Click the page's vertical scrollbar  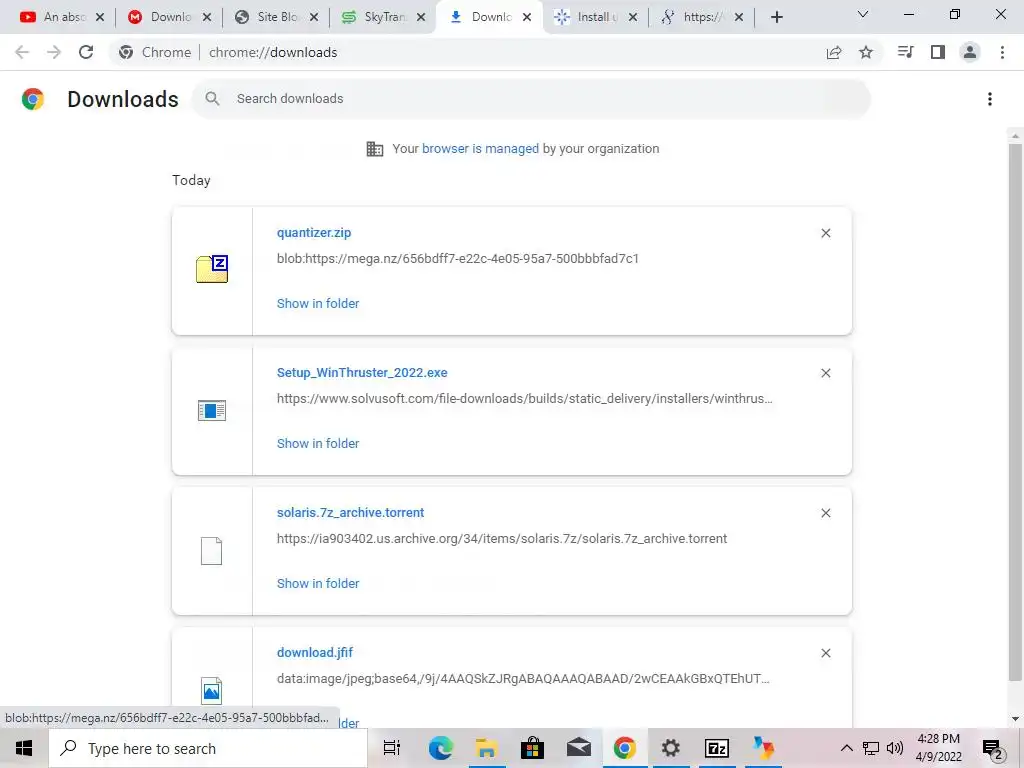pyautogui.click(x=1015, y=411)
